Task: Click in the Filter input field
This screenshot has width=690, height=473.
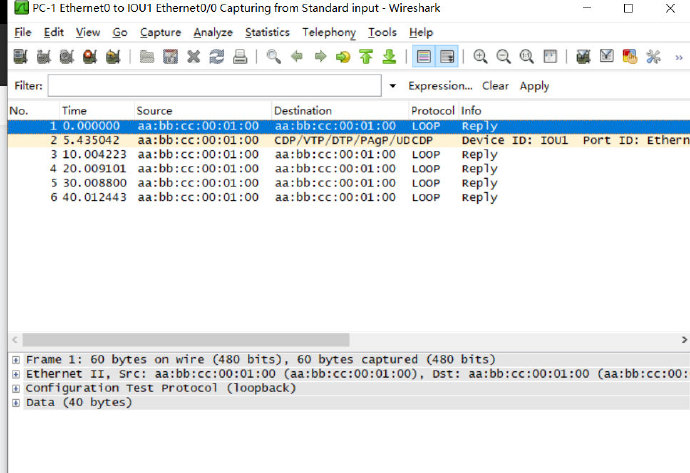Action: point(215,85)
